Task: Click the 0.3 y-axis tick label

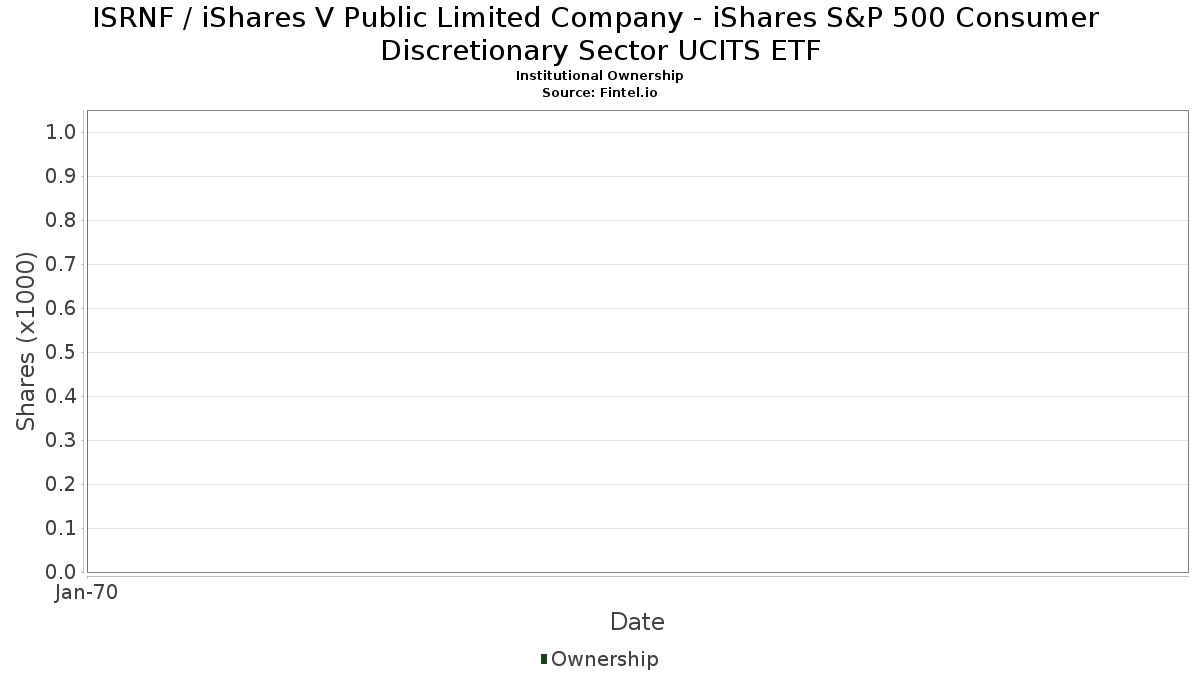Action: pos(62,441)
